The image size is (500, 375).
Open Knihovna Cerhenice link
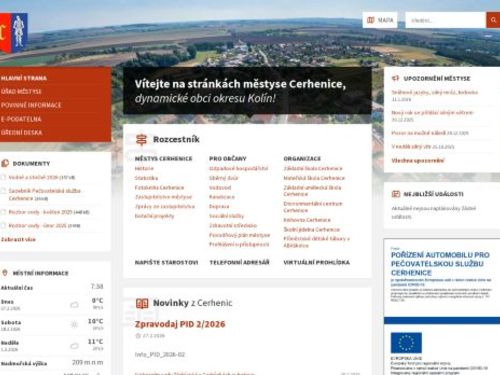coord(307,220)
